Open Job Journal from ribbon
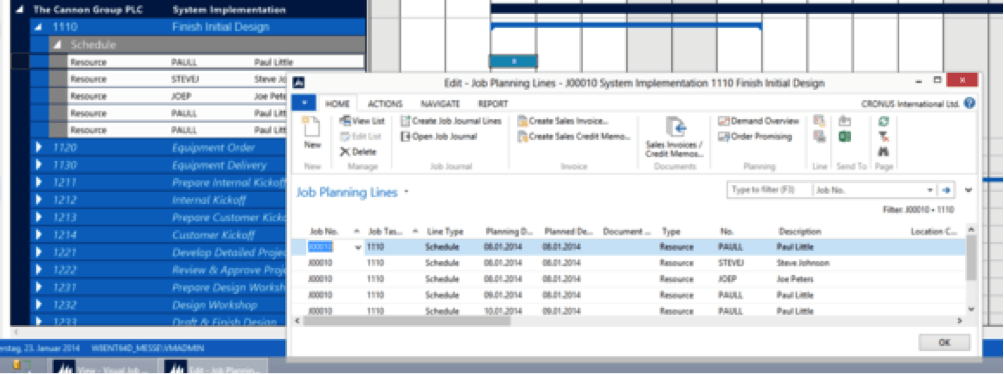The width and height of the screenshot is (1004, 374). [x=439, y=136]
